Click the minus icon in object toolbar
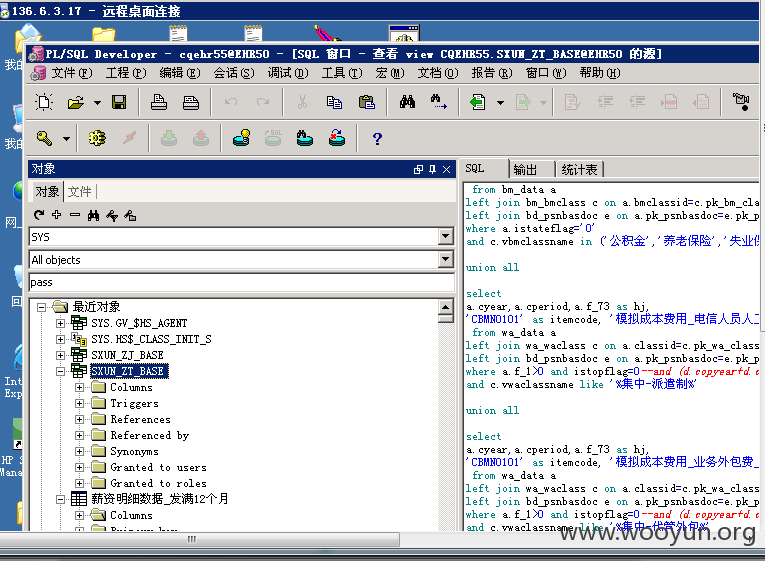The image size is (765, 561). (x=75, y=215)
